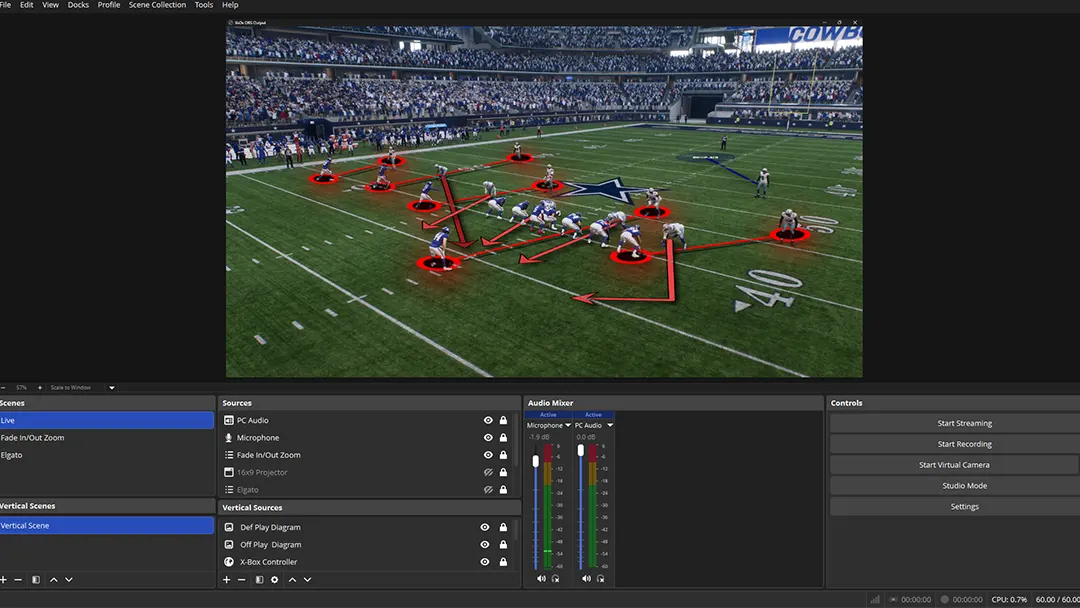Open the Tools menu

point(204,5)
